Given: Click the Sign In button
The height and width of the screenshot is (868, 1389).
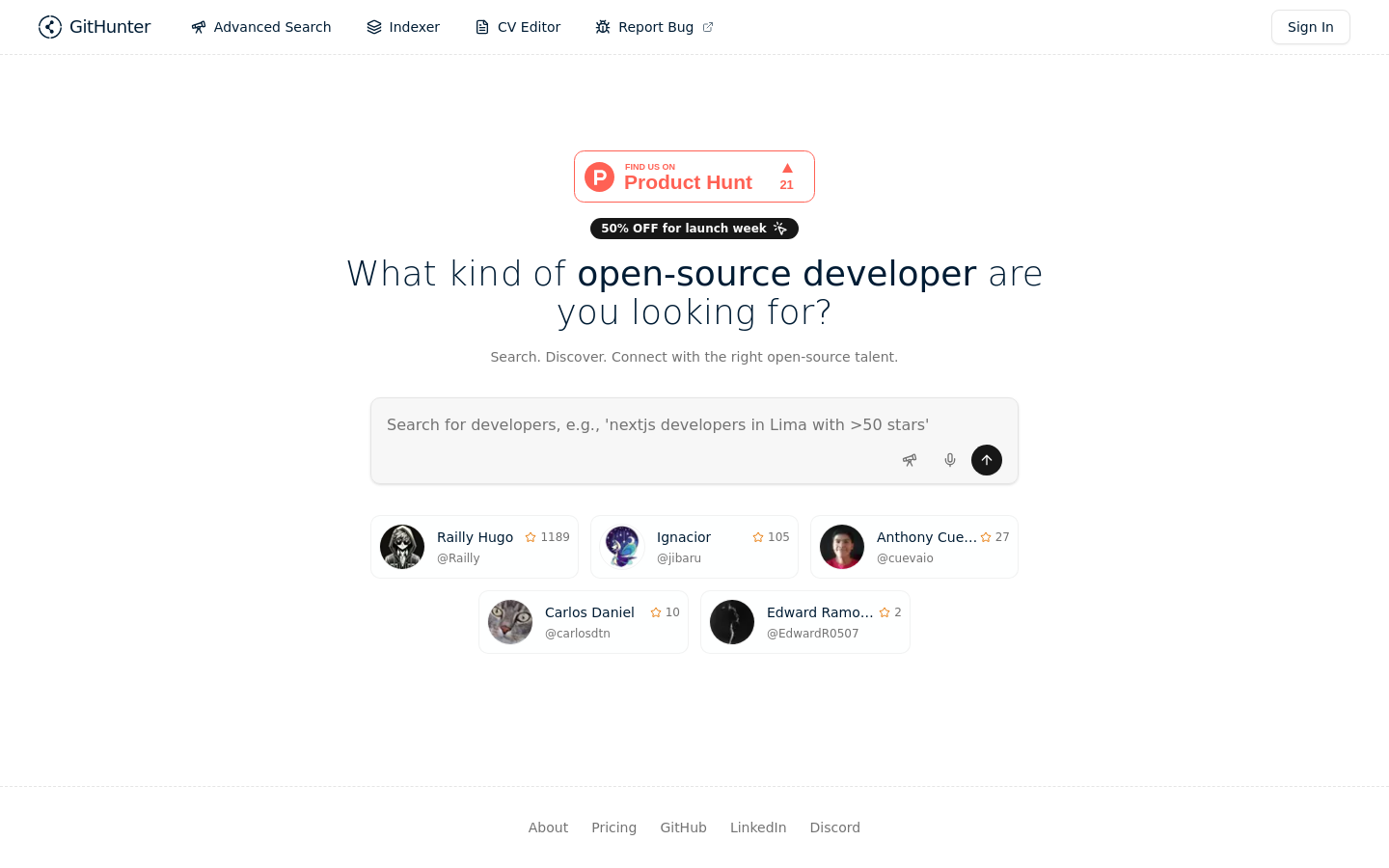Looking at the screenshot, I should tap(1311, 27).
